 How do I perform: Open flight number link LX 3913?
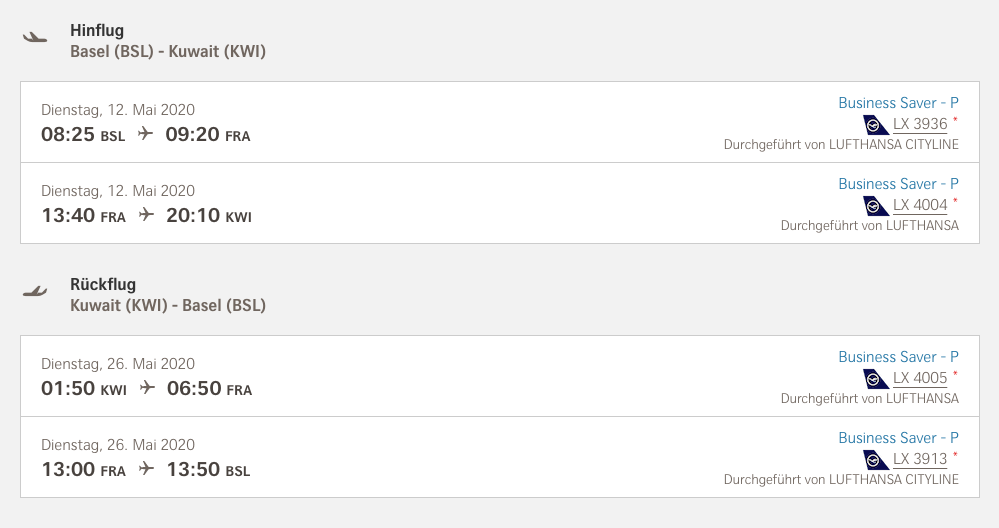[919, 459]
